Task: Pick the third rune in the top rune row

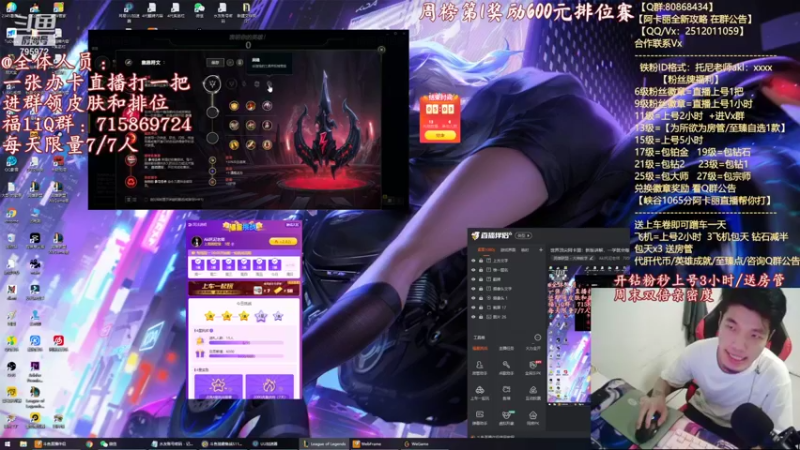Action: 267,106
